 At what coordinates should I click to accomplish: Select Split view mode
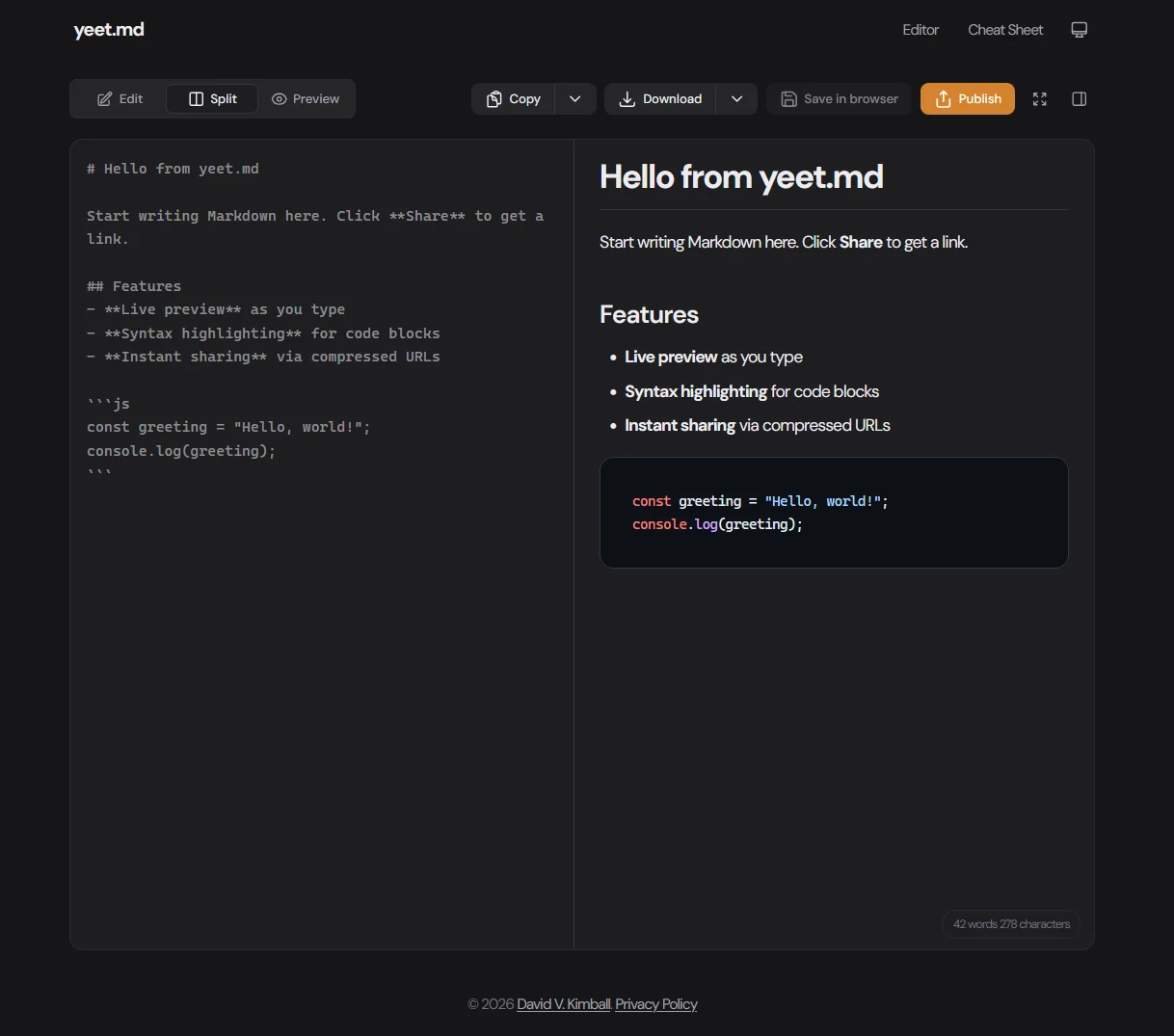pos(212,99)
